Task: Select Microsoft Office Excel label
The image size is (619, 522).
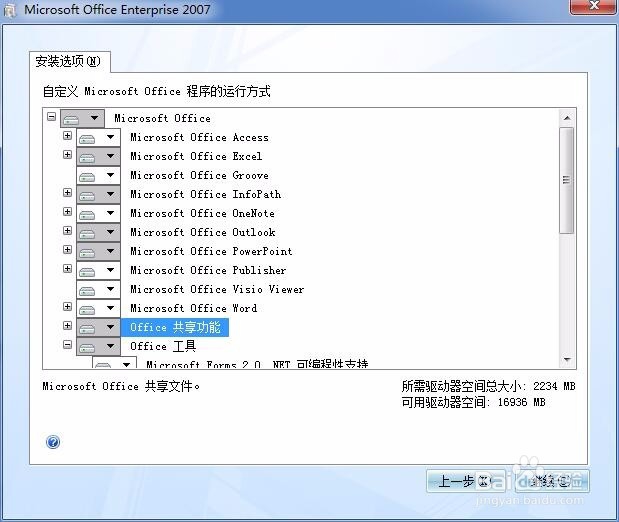Action: (x=196, y=156)
